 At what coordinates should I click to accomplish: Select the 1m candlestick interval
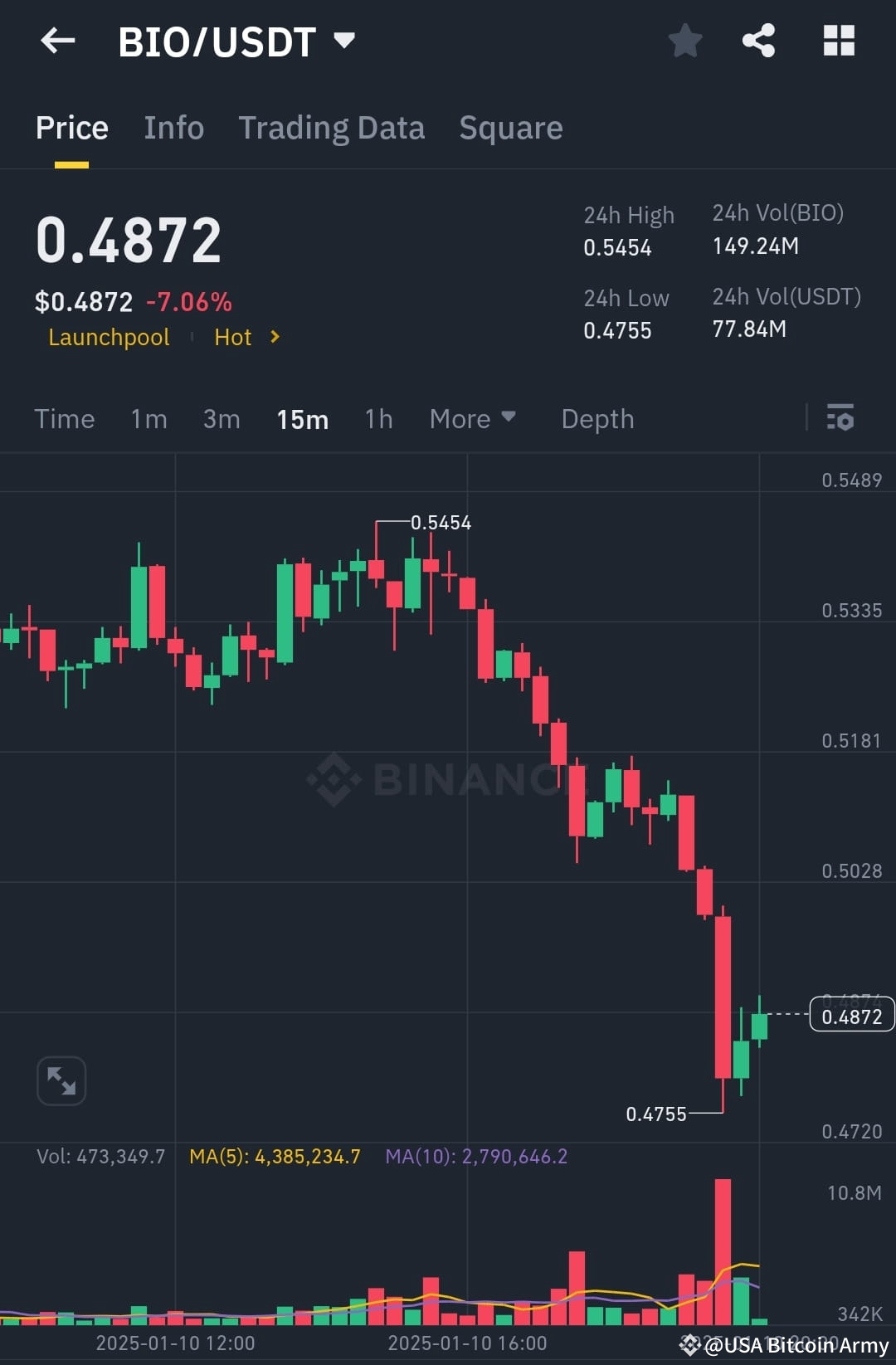(149, 419)
